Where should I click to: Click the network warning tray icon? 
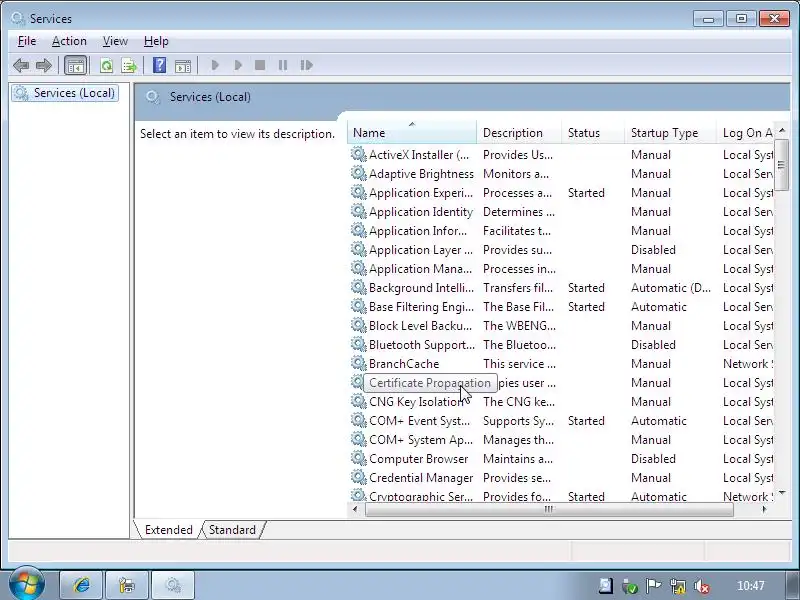678,586
